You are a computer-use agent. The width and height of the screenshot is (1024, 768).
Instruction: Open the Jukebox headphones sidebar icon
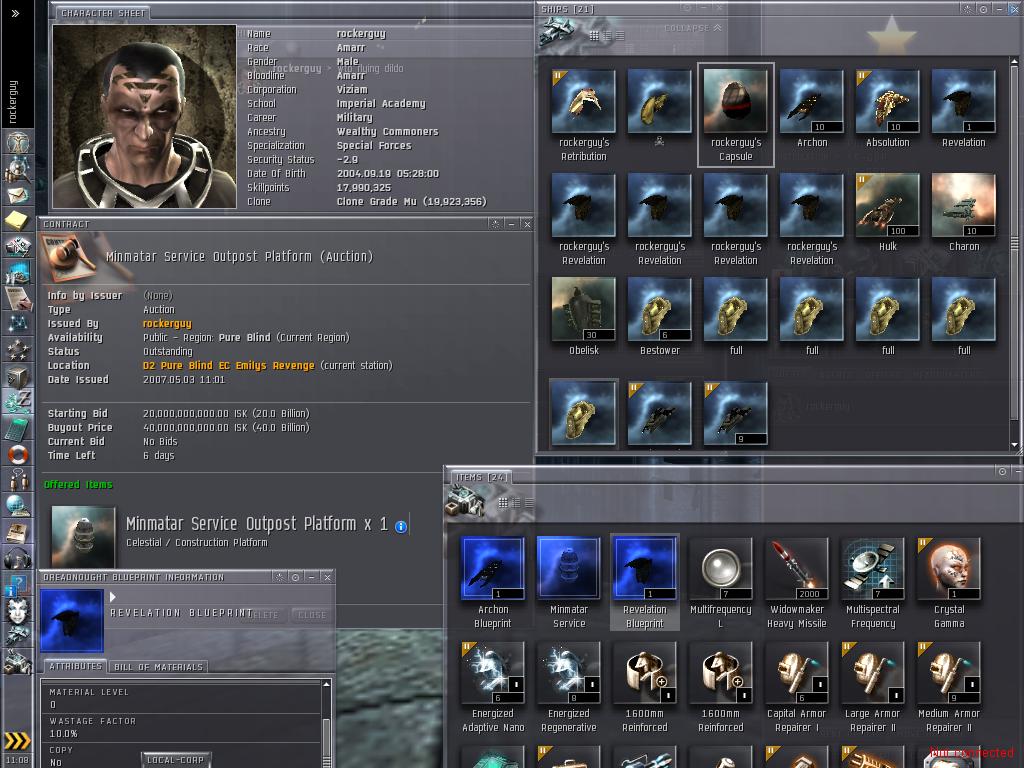[x=18, y=559]
